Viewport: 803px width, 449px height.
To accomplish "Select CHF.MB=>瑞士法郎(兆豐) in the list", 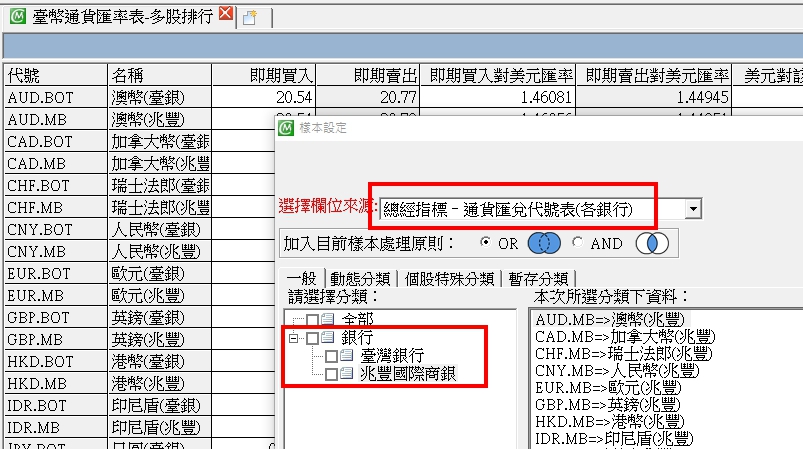I will [623, 354].
